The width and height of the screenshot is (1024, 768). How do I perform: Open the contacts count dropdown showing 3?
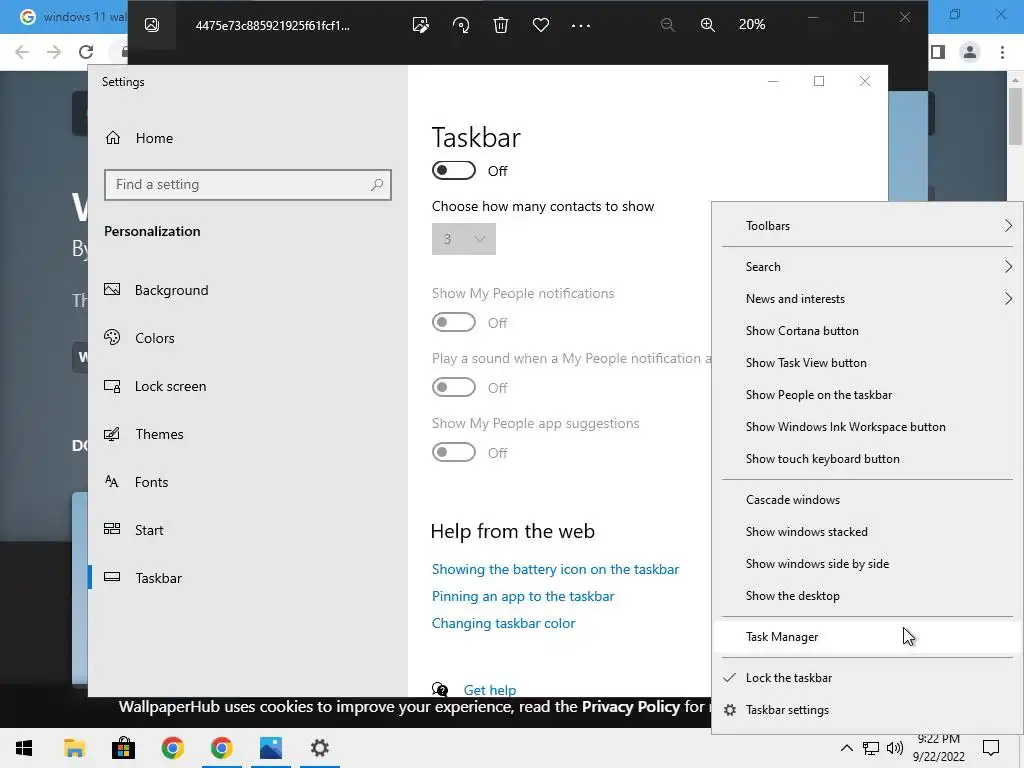tap(464, 239)
